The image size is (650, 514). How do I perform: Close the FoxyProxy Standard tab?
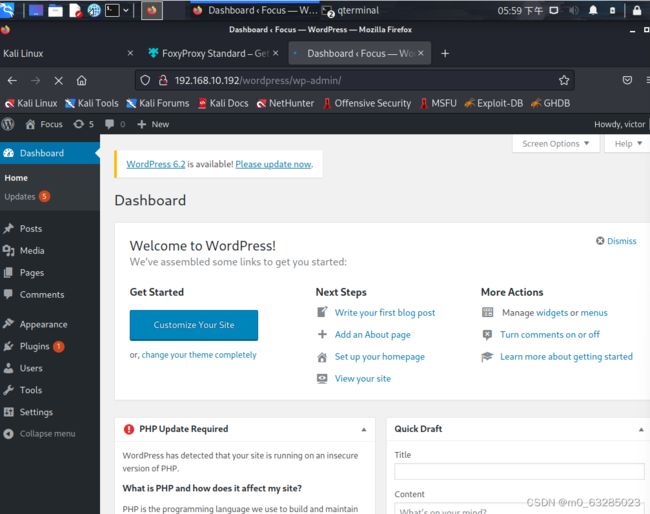point(275,53)
